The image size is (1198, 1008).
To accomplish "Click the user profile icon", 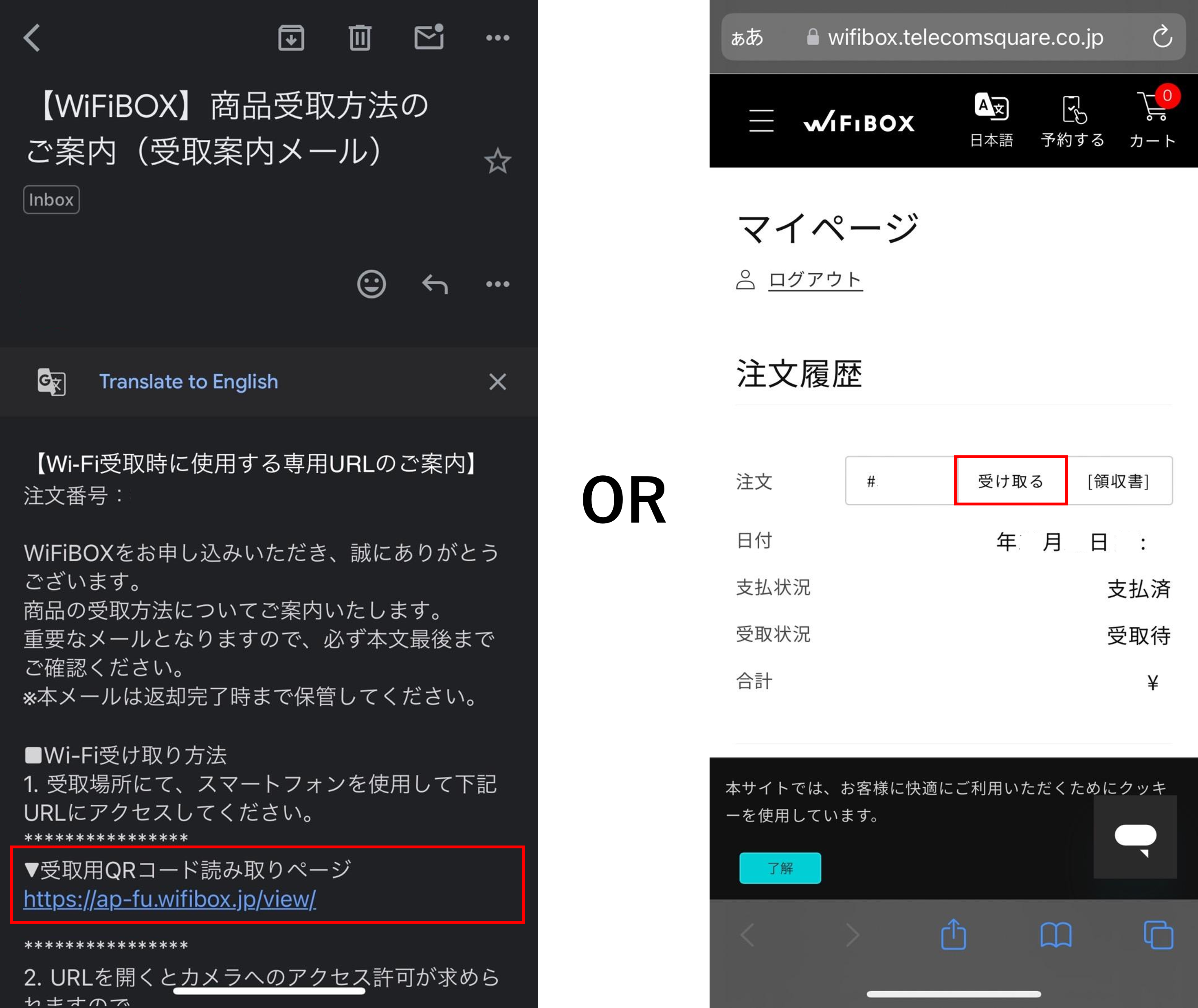I will (745, 279).
